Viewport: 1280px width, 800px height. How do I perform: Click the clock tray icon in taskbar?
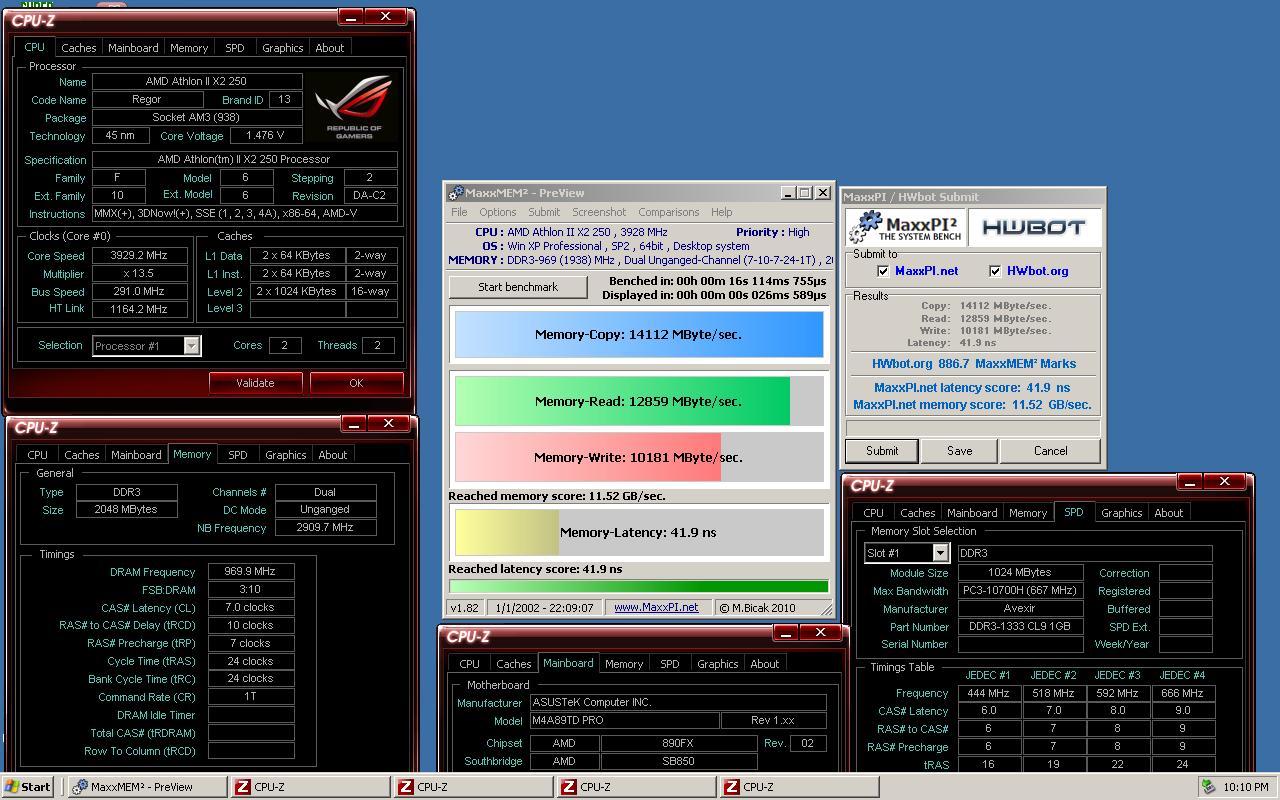1209,787
